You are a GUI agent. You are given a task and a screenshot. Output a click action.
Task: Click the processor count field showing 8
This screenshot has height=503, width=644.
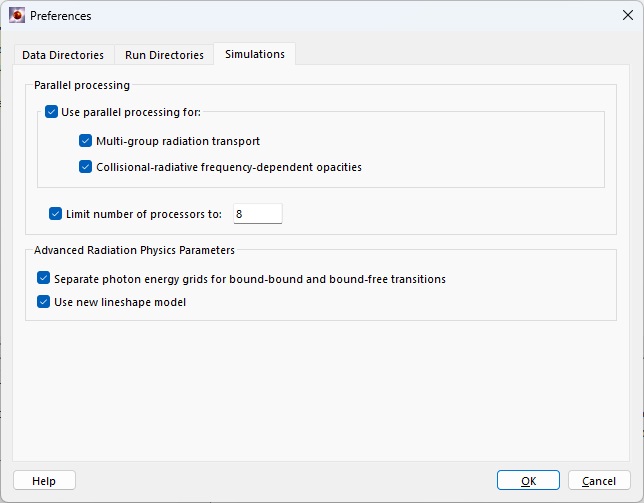point(257,213)
